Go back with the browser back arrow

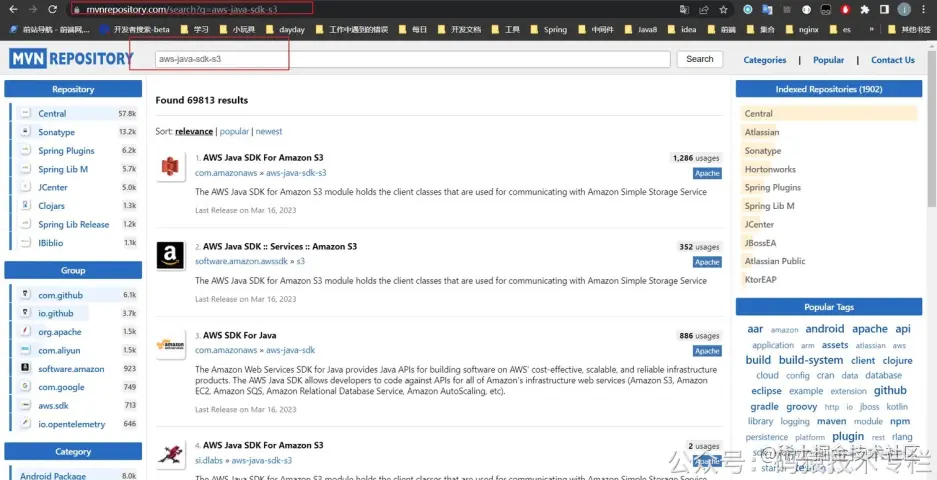point(13,10)
